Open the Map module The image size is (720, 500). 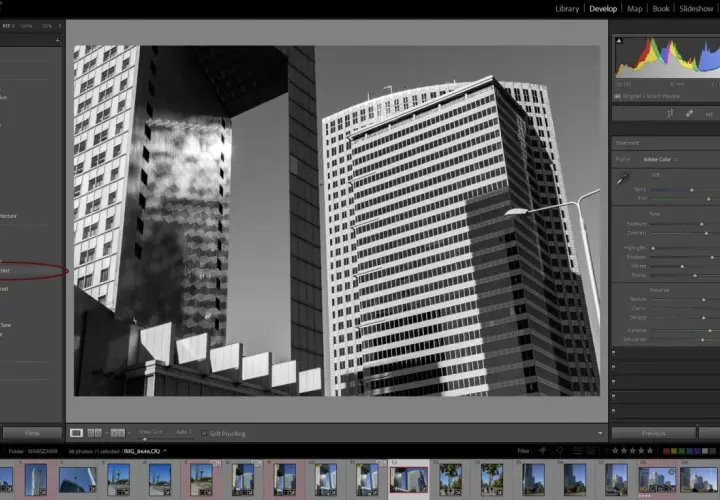[x=635, y=9]
